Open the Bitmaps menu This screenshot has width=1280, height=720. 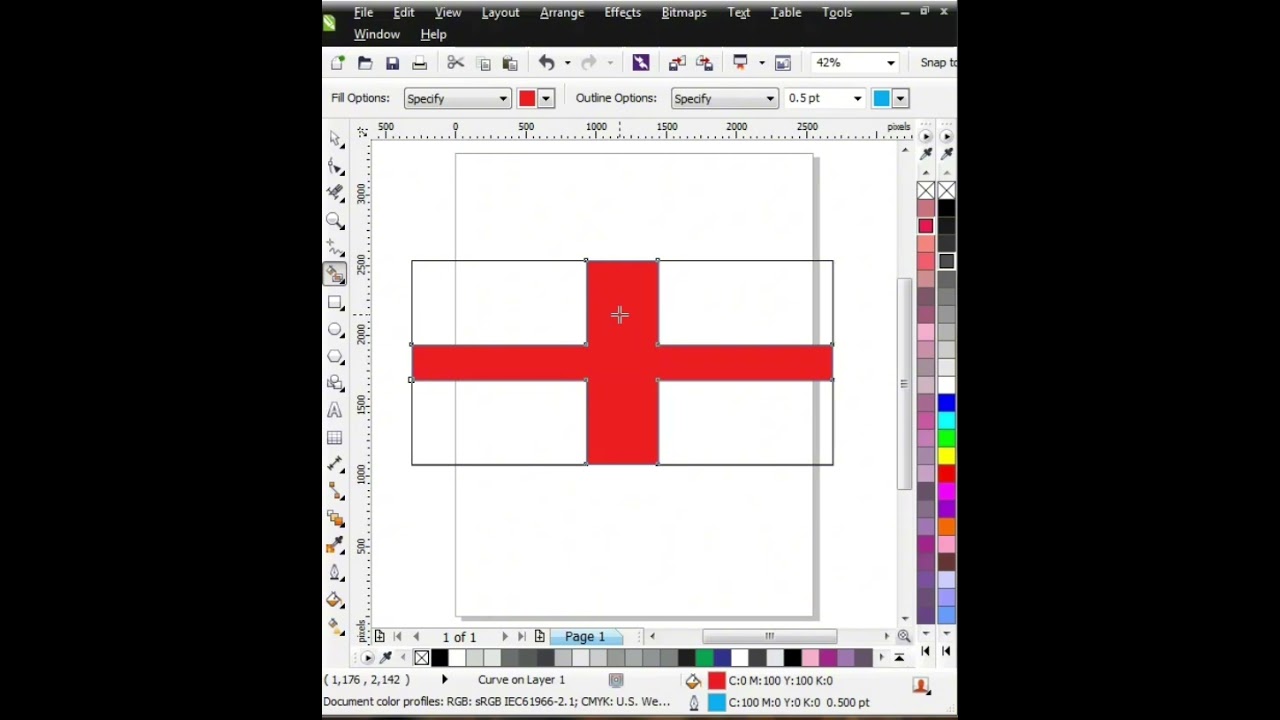click(x=684, y=12)
